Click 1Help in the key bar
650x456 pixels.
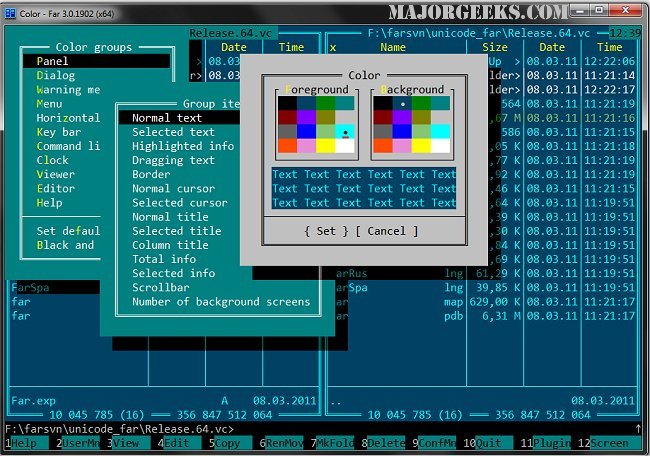tap(26, 443)
